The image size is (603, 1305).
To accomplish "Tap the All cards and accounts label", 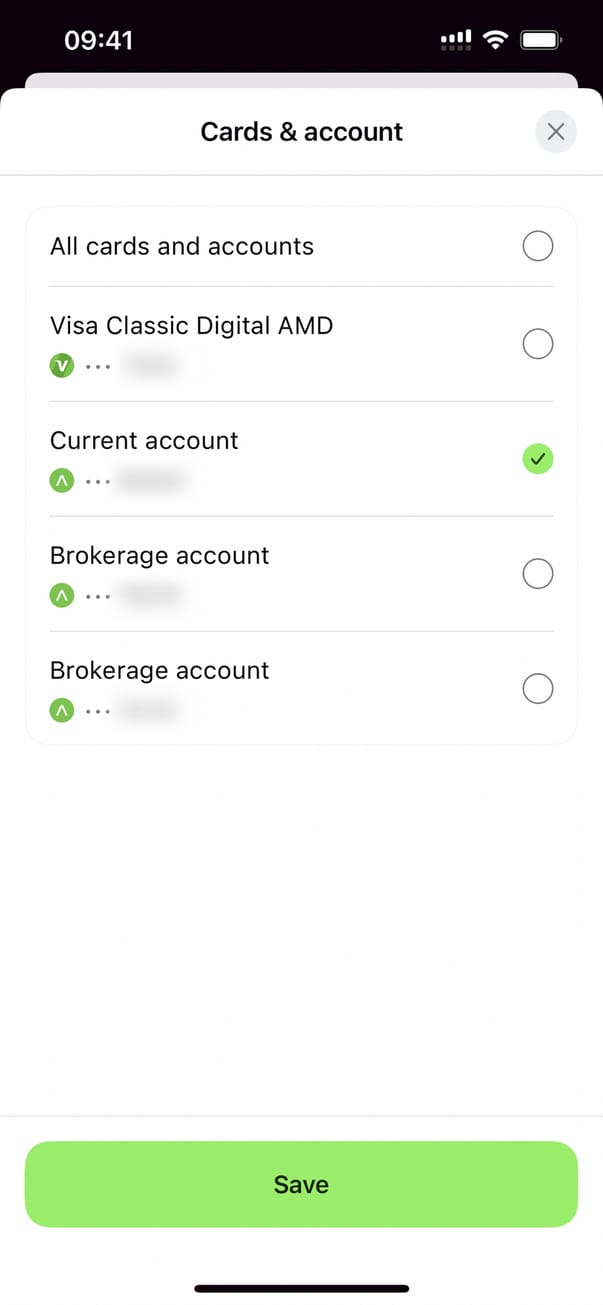I will coord(182,246).
